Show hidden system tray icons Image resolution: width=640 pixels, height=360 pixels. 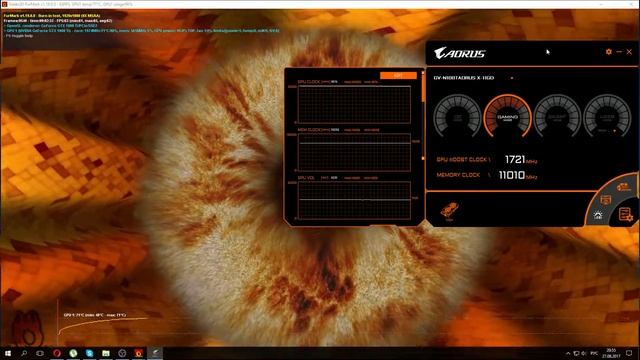(568, 353)
